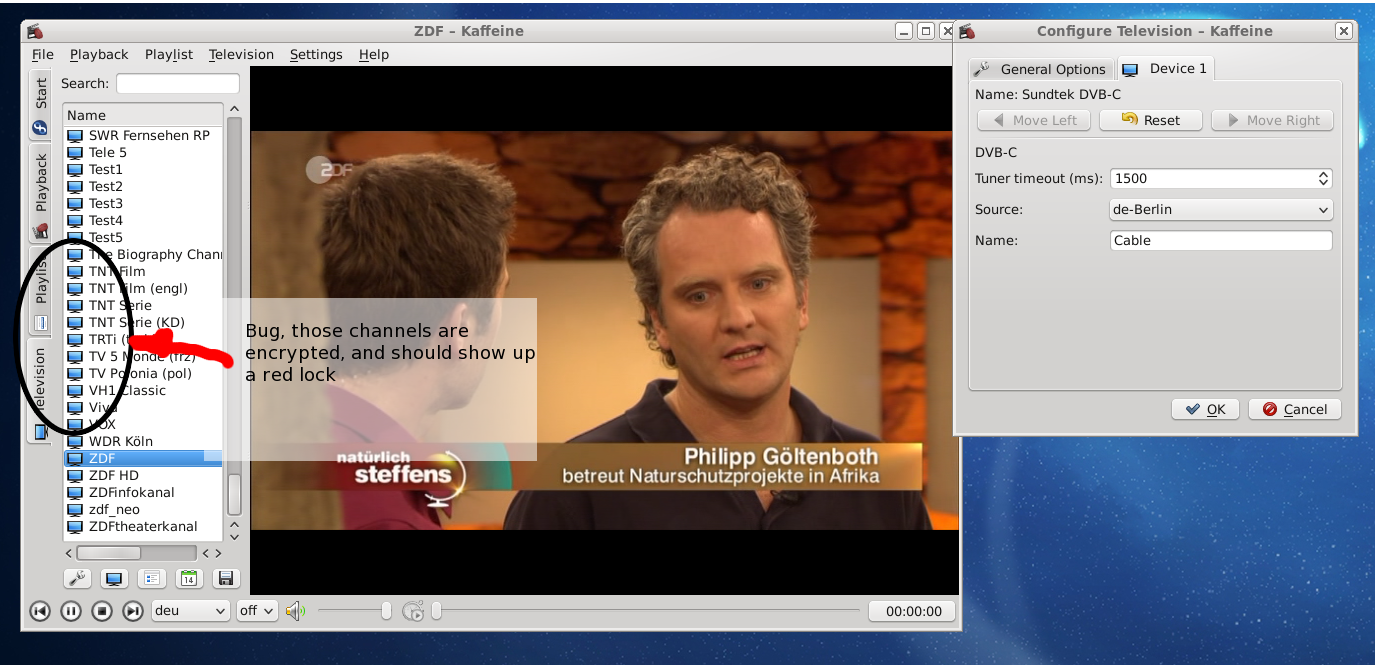
Task: Open the General Options tab
Action: pos(1041,69)
